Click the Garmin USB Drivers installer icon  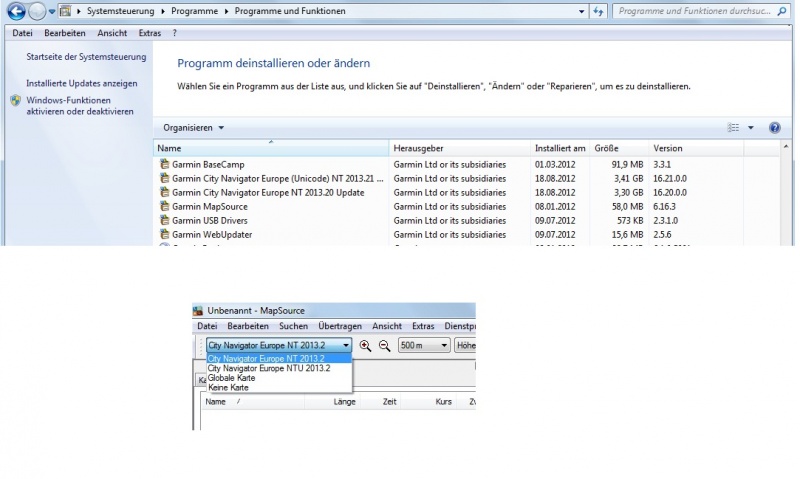pos(164,220)
